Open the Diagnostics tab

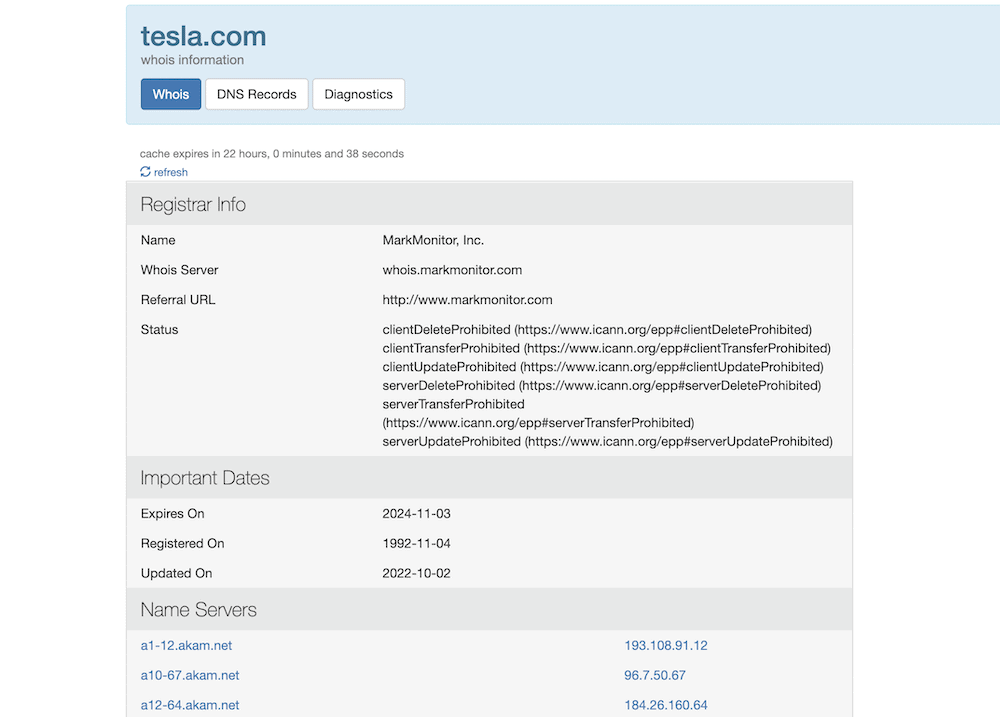[x=358, y=94]
